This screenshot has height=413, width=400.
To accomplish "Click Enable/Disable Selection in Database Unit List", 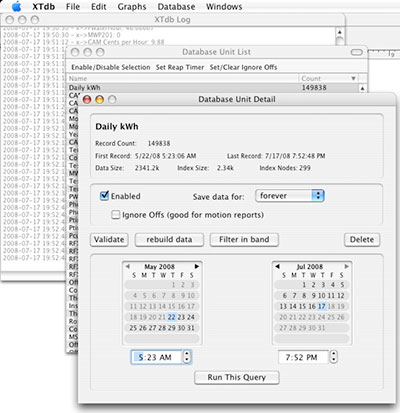I will (111, 67).
